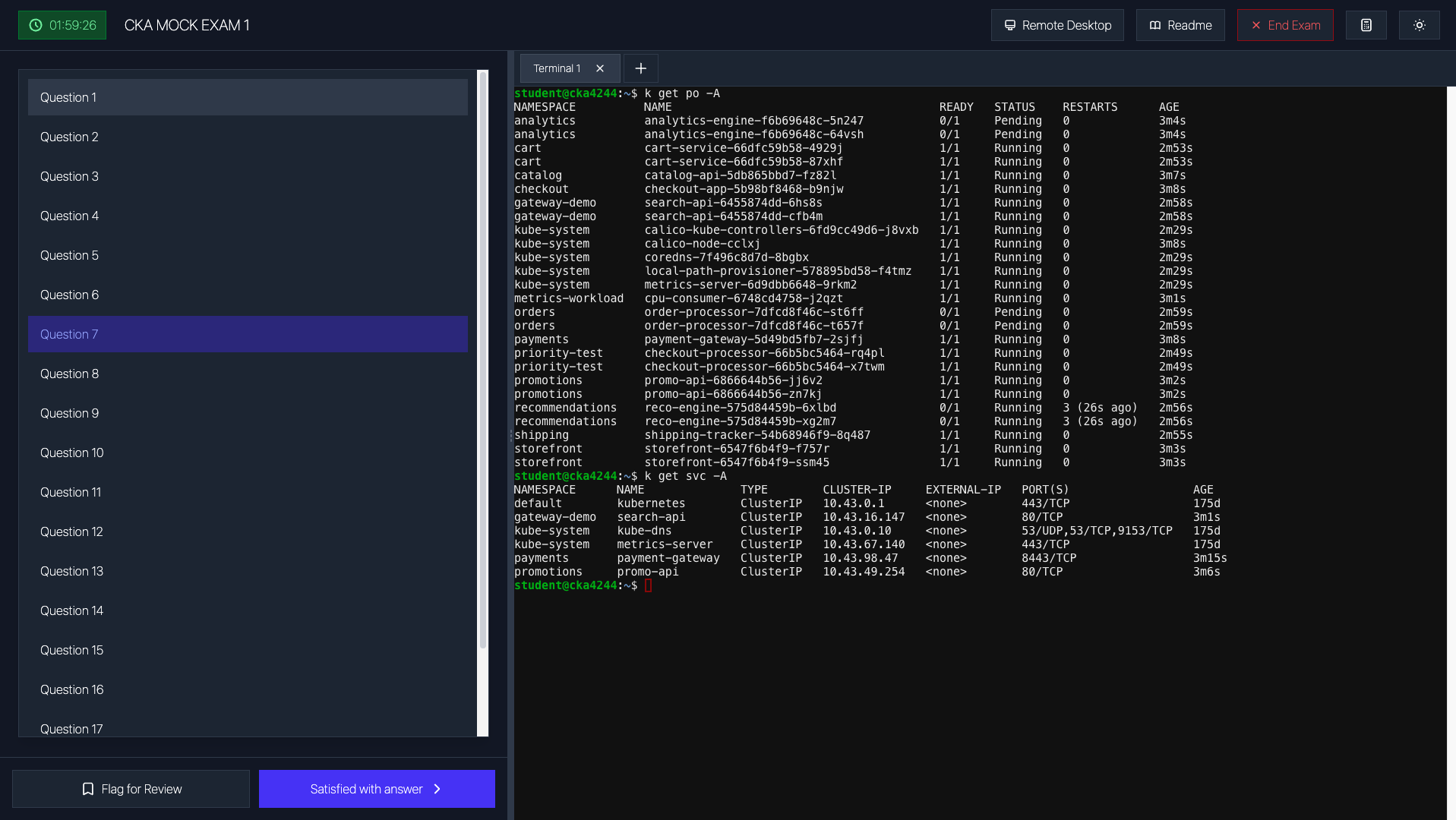Jump to Question 13
Viewport: 1456px width, 820px height.
[248, 571]
